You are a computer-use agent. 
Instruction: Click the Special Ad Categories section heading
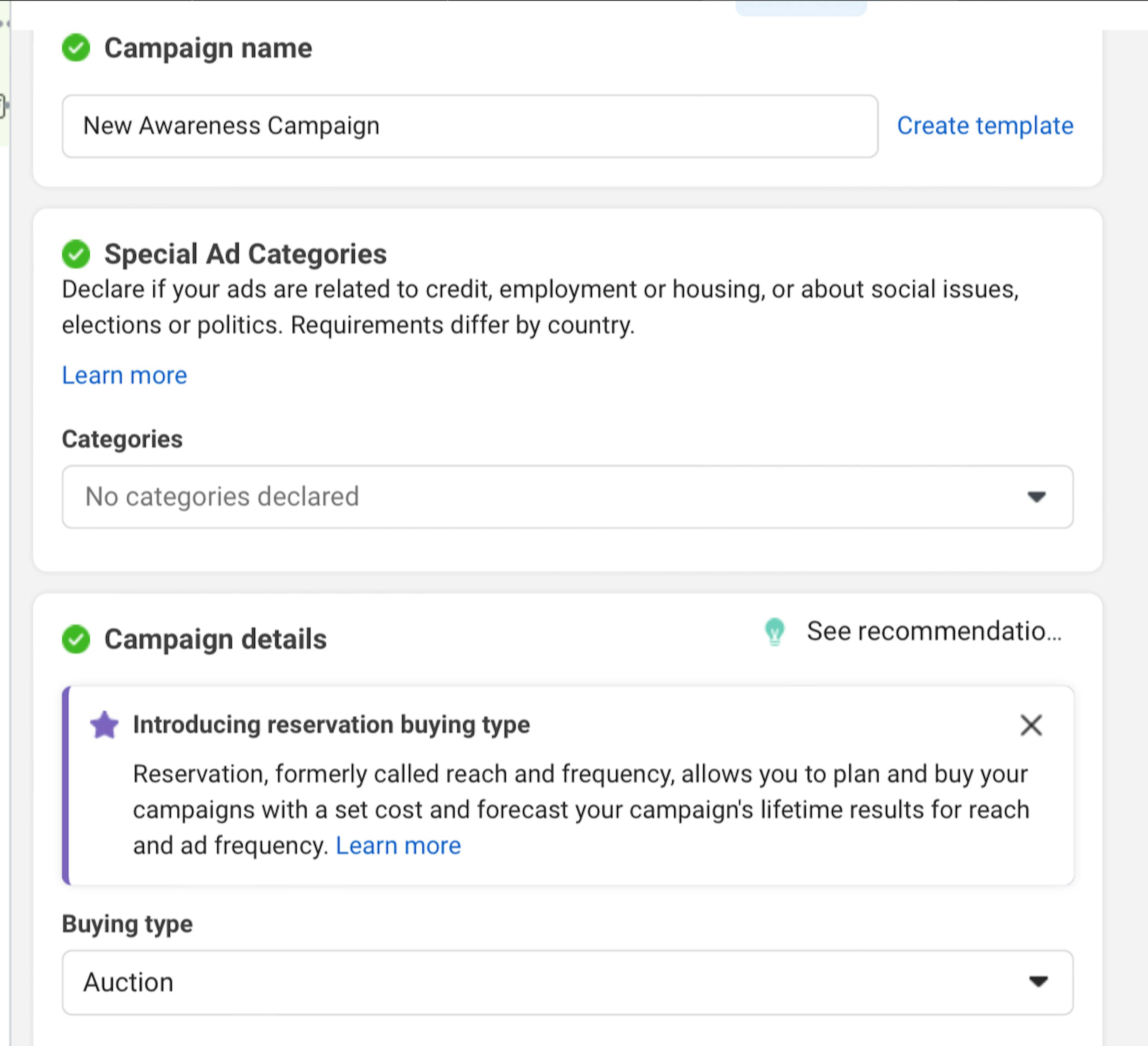[245, 254]
